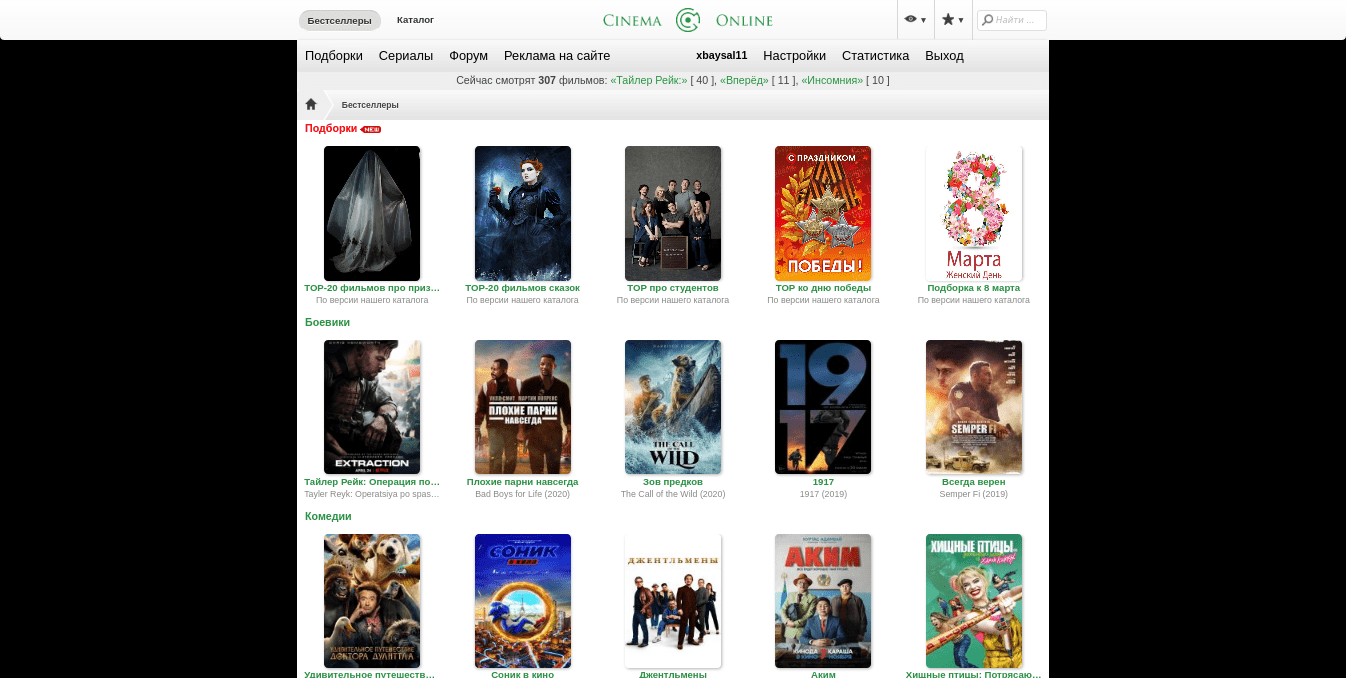Click 1917 title link under poster
Image resolution: width=1346 pixels, height=678 pixels.
pyautogui.click(x=823, y=482)
